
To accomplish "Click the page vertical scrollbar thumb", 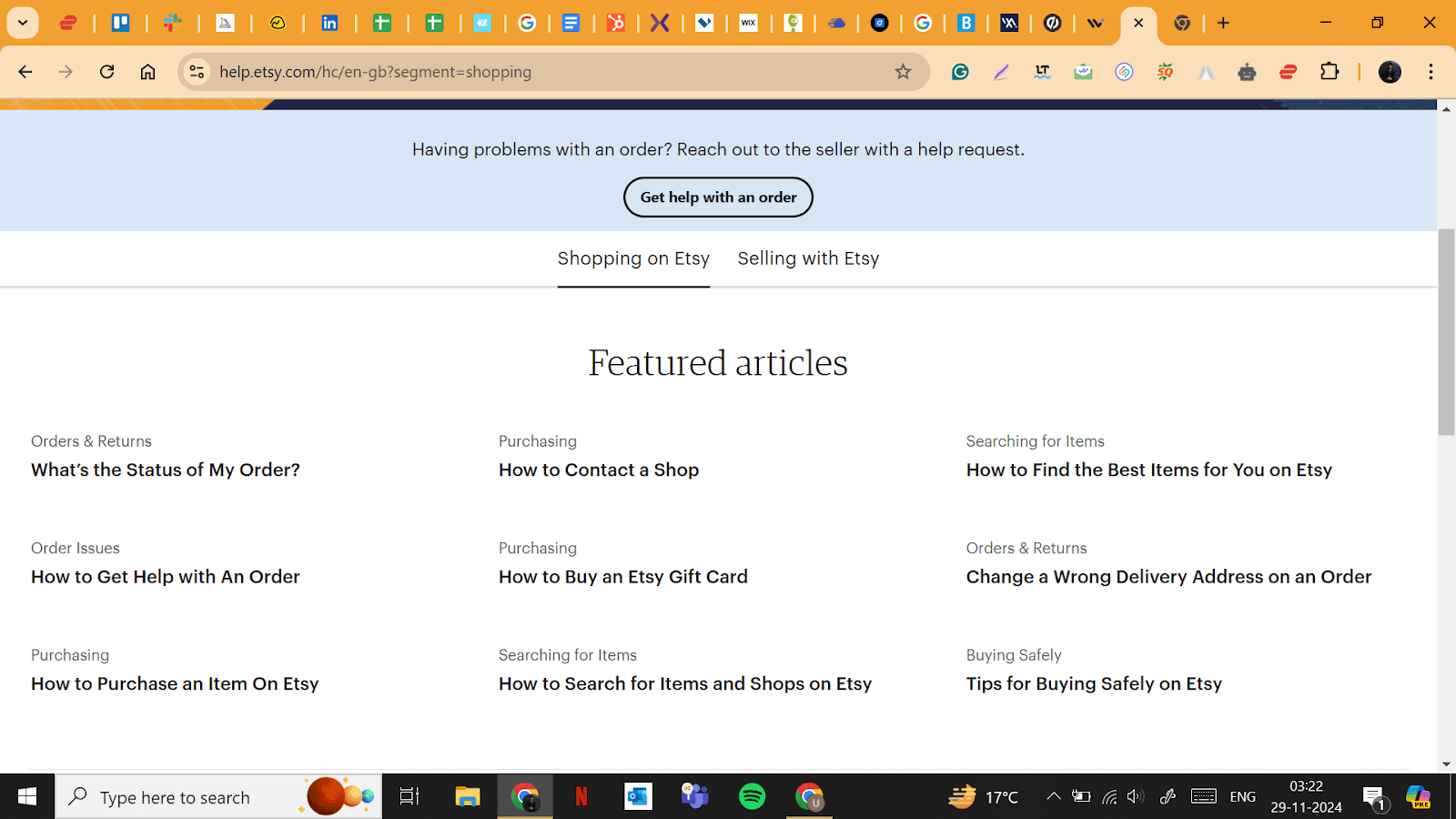I will pos(1446,332).
